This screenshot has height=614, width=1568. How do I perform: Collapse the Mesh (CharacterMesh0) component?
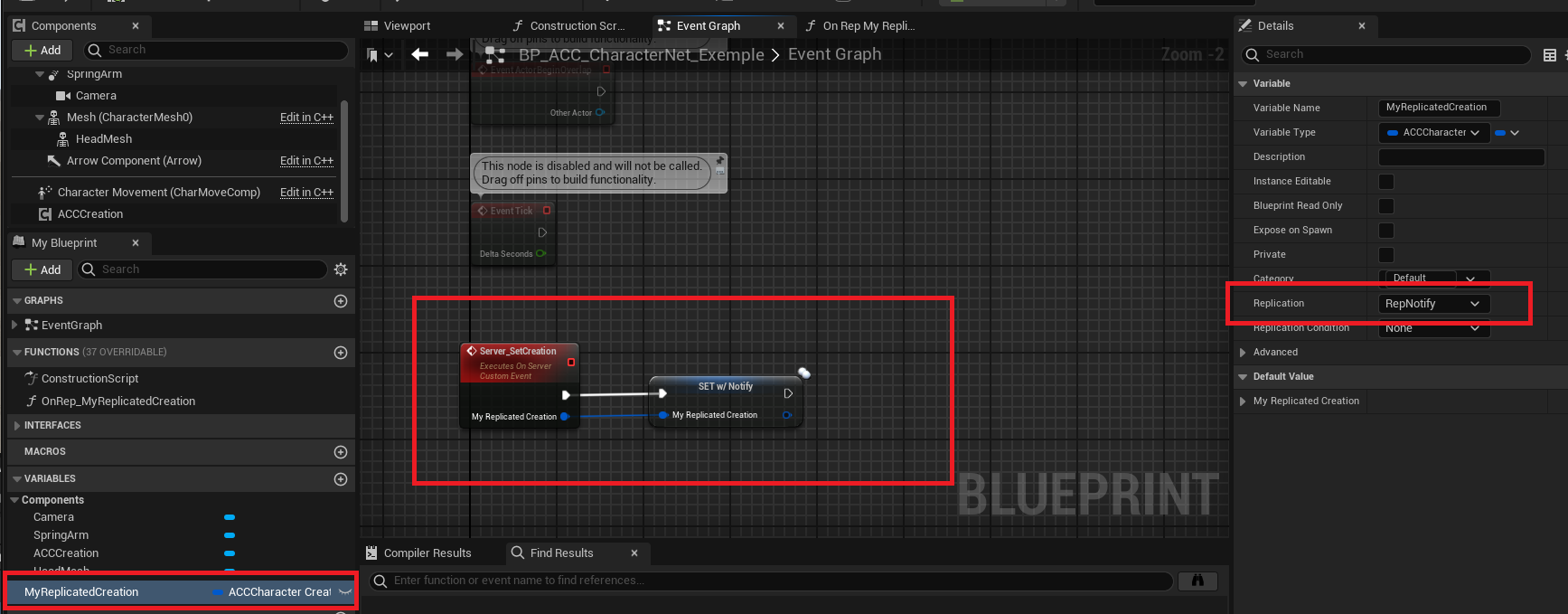point(39,118)
